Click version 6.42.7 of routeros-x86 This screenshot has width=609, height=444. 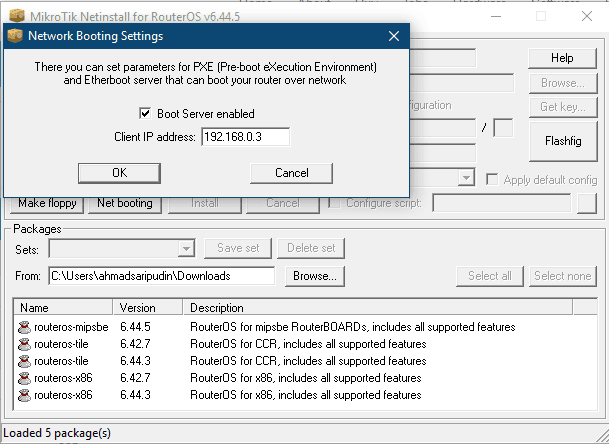point(135,378)
